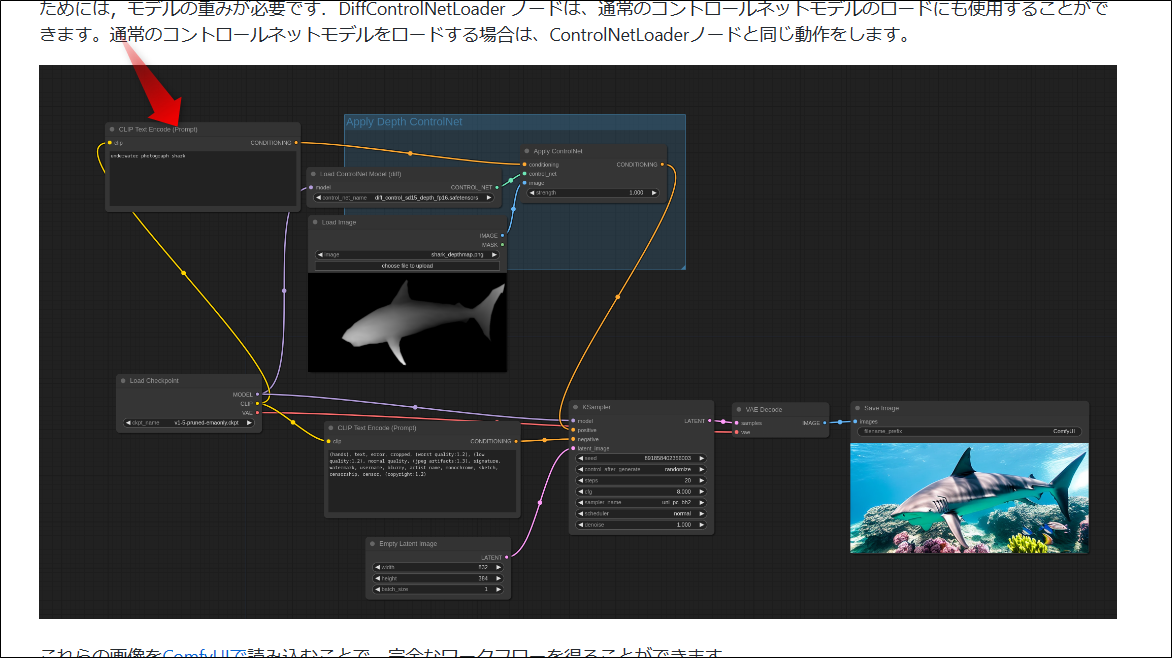Viewport: 1172px width, 658px height.
Task: Click collapse dot on Apply ControlNet node
Action: click(x=527, y=151)
